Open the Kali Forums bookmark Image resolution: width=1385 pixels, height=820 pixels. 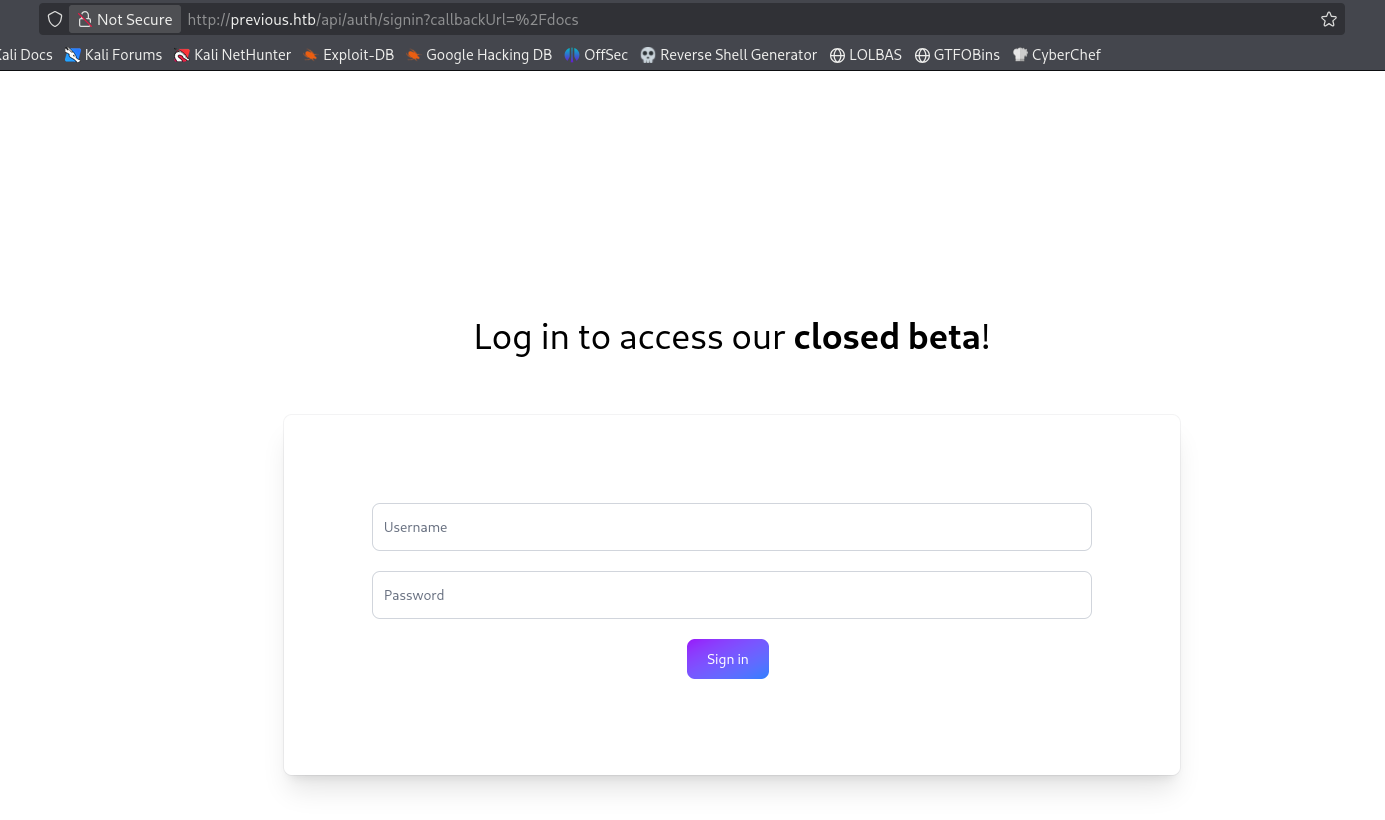(114, 55)
